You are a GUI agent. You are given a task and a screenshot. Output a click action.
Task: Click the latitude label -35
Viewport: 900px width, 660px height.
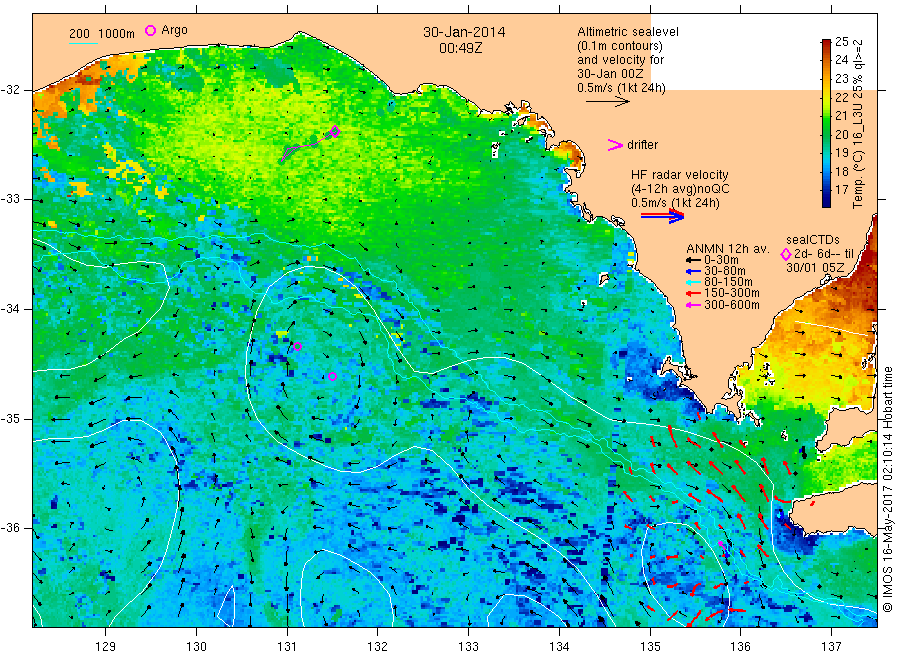(x=10, y=418)
